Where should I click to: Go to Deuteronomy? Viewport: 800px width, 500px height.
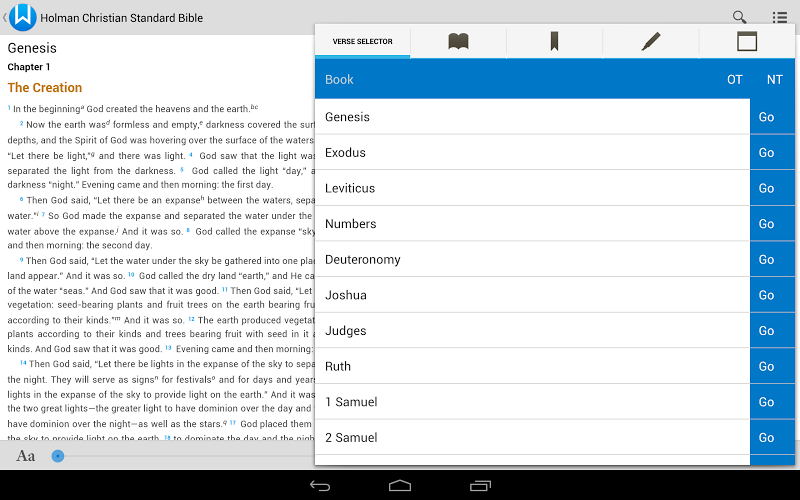(x=772, y=260)
